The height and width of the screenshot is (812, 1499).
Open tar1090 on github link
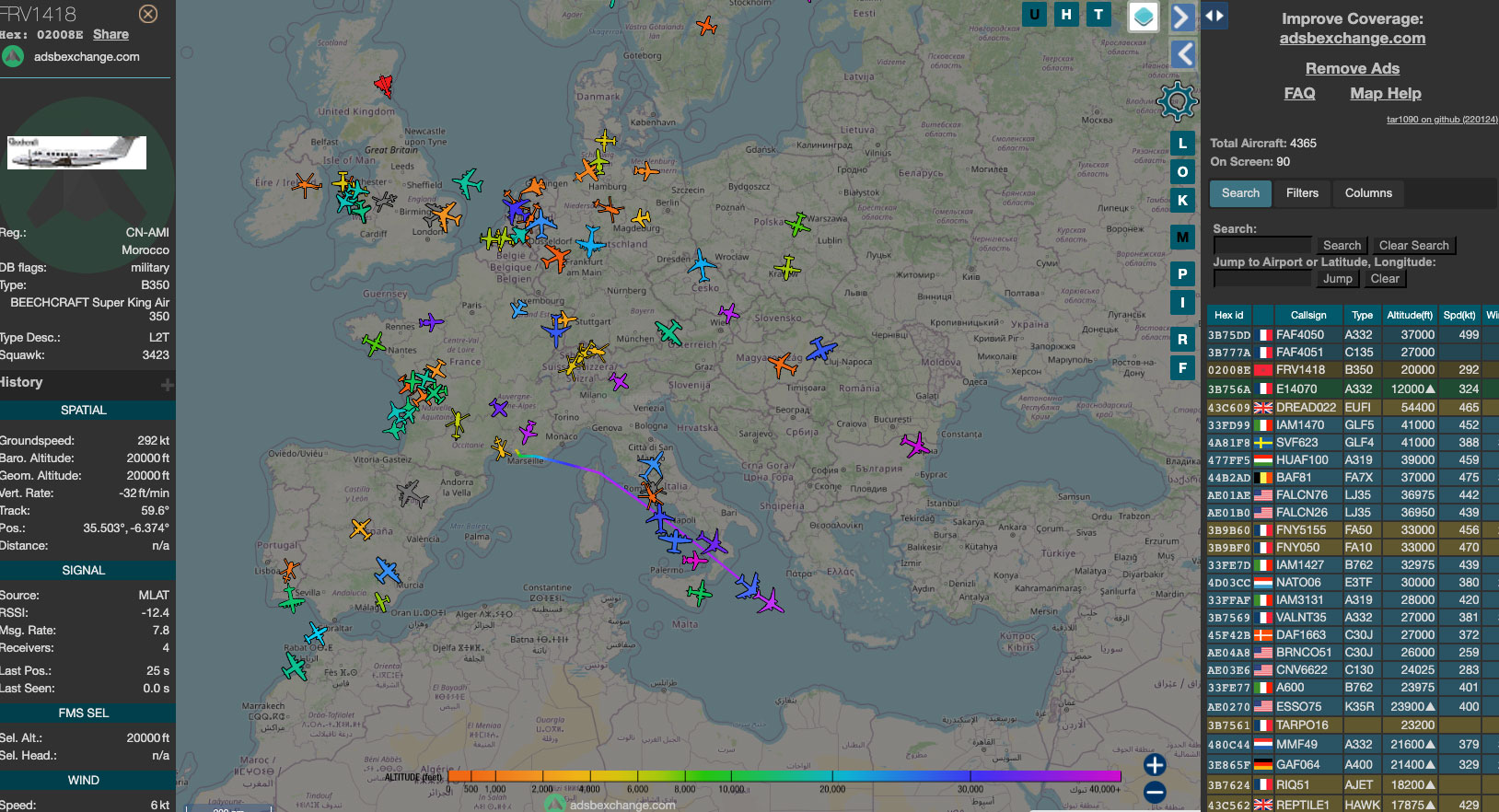click(x=1442, y=119)
